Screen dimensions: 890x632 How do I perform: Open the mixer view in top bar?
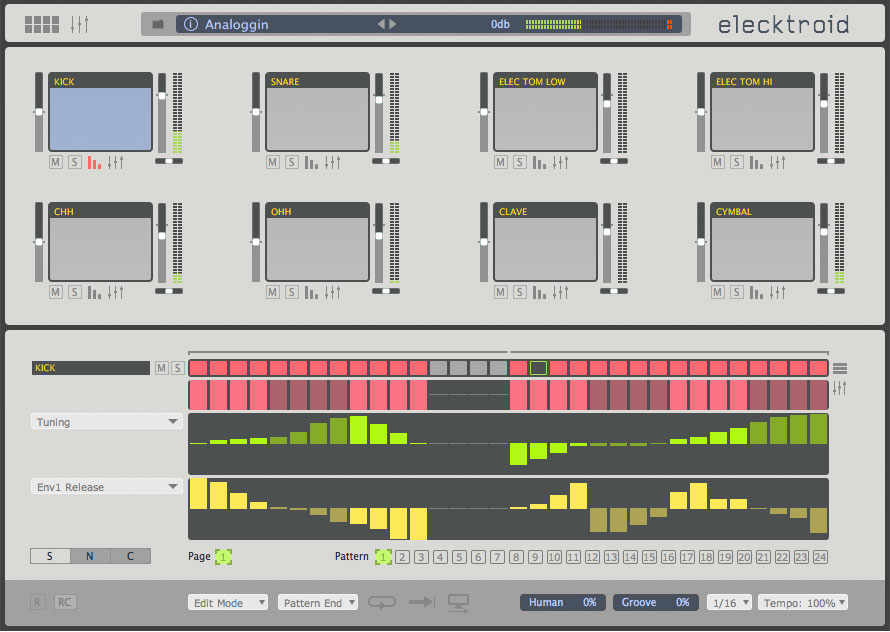click(80, 24)
